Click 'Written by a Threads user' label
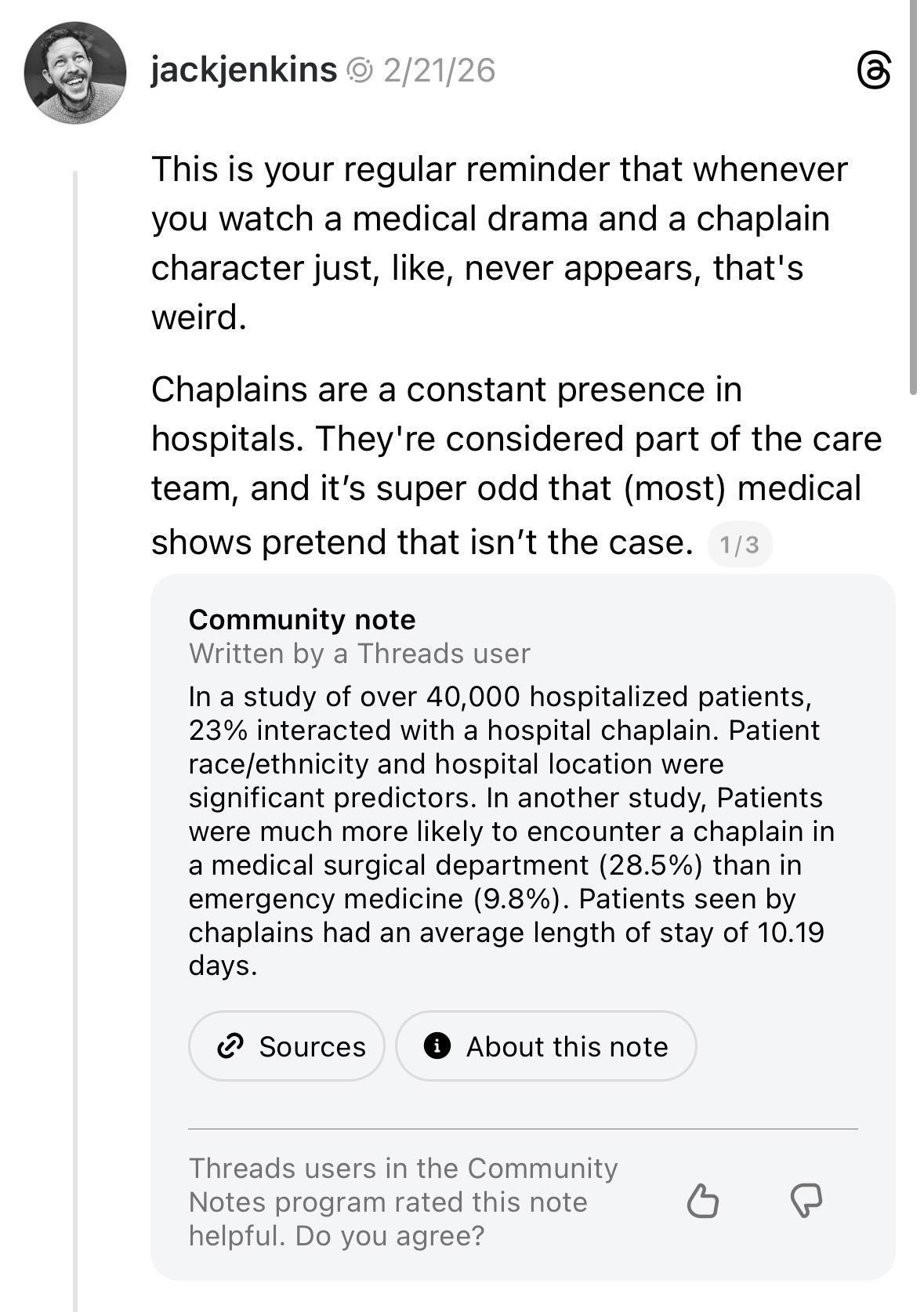The image size is (924, 1312). (359, 653)
